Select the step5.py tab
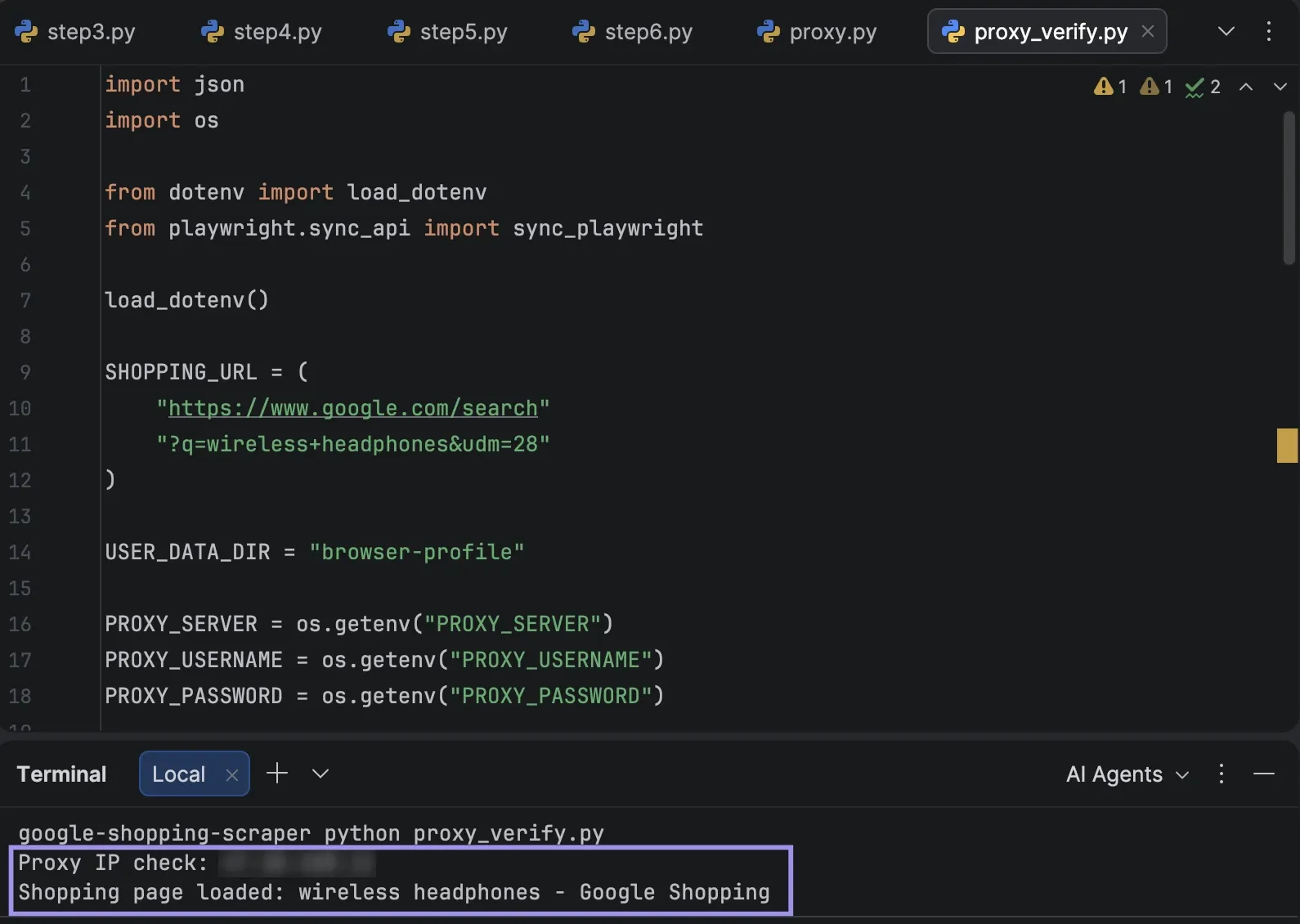This screenshot has width=1300, height=924. tap(447, 32)
